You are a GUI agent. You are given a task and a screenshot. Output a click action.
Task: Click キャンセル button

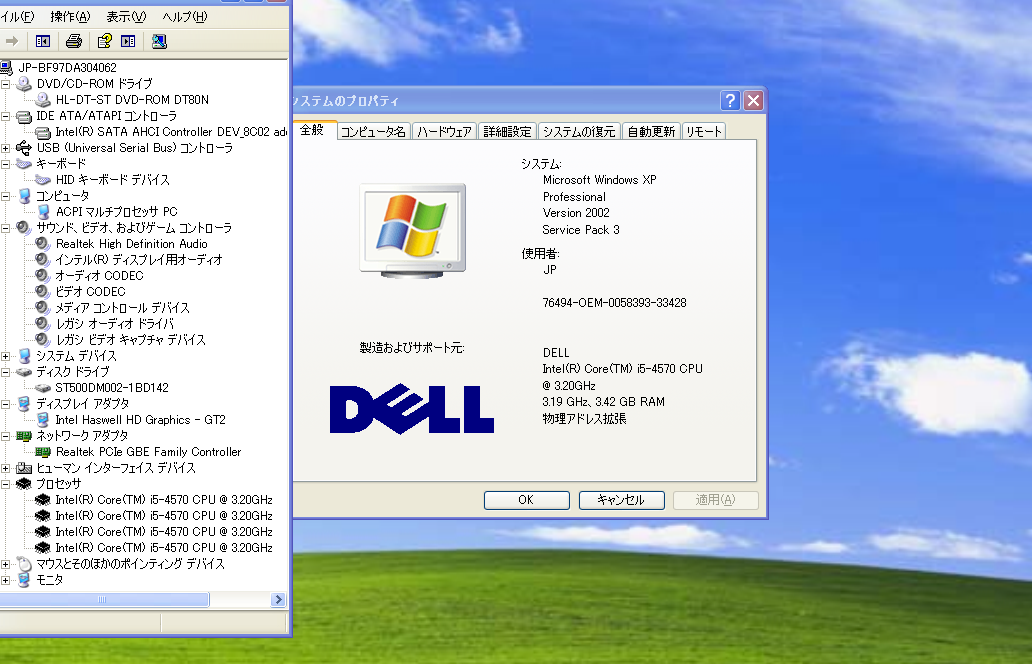(621, 500)
